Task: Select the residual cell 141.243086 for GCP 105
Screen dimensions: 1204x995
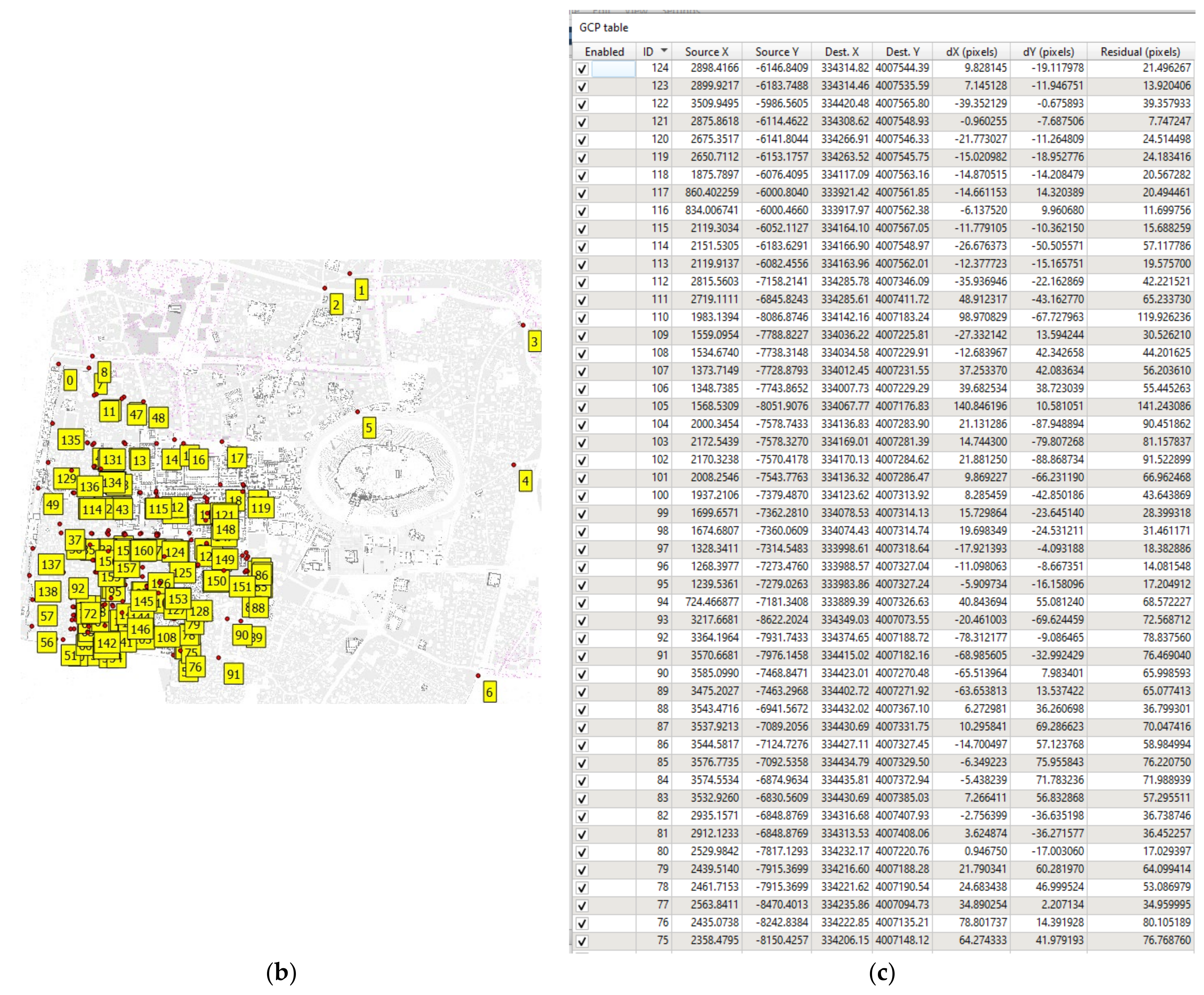Action: [1164, 406]
